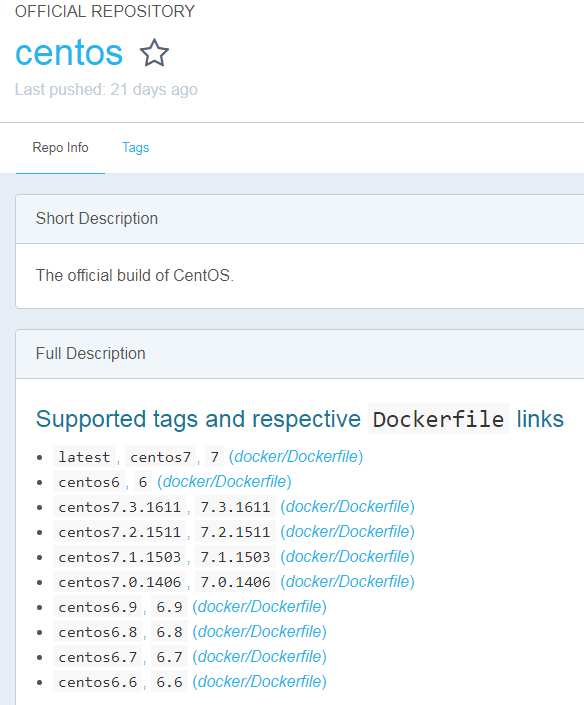Open the centos repository title link

(69, 53)
